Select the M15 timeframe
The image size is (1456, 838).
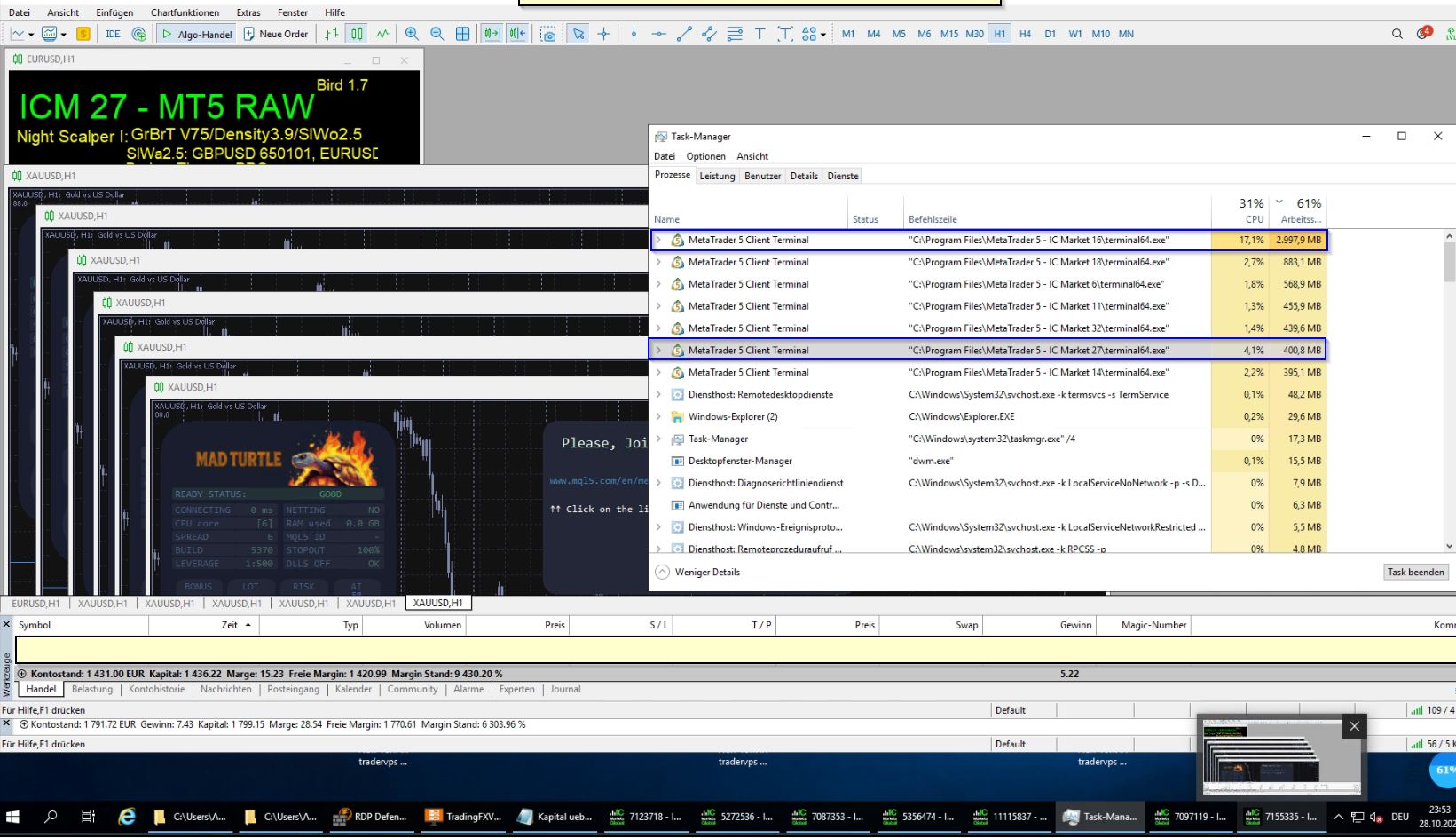tap(948, 34)
